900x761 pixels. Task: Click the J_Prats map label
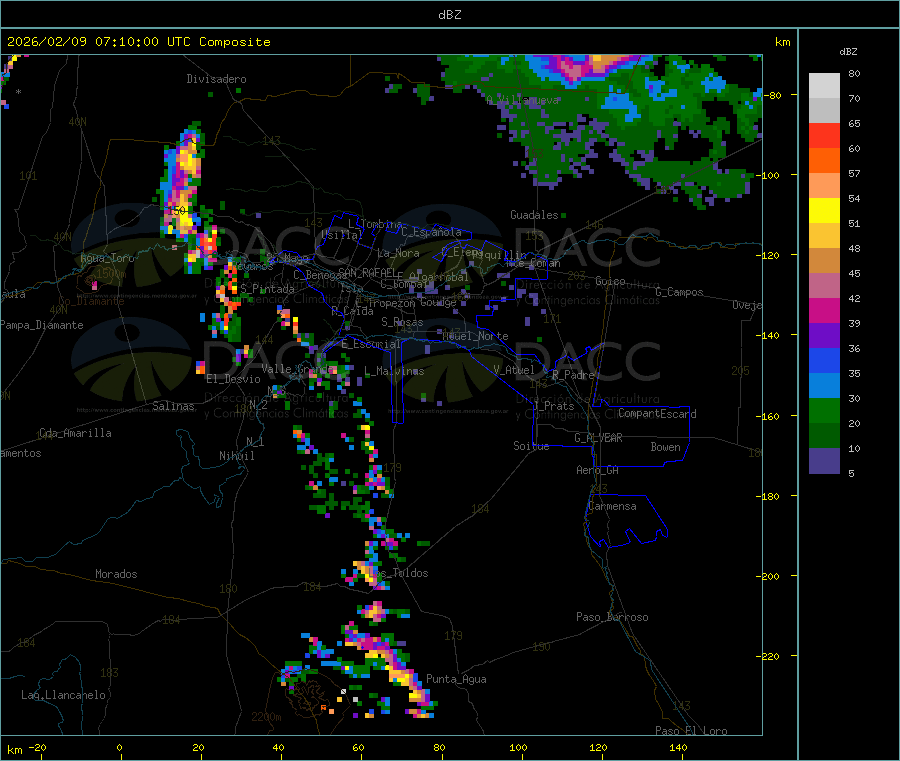pos(553,406)
